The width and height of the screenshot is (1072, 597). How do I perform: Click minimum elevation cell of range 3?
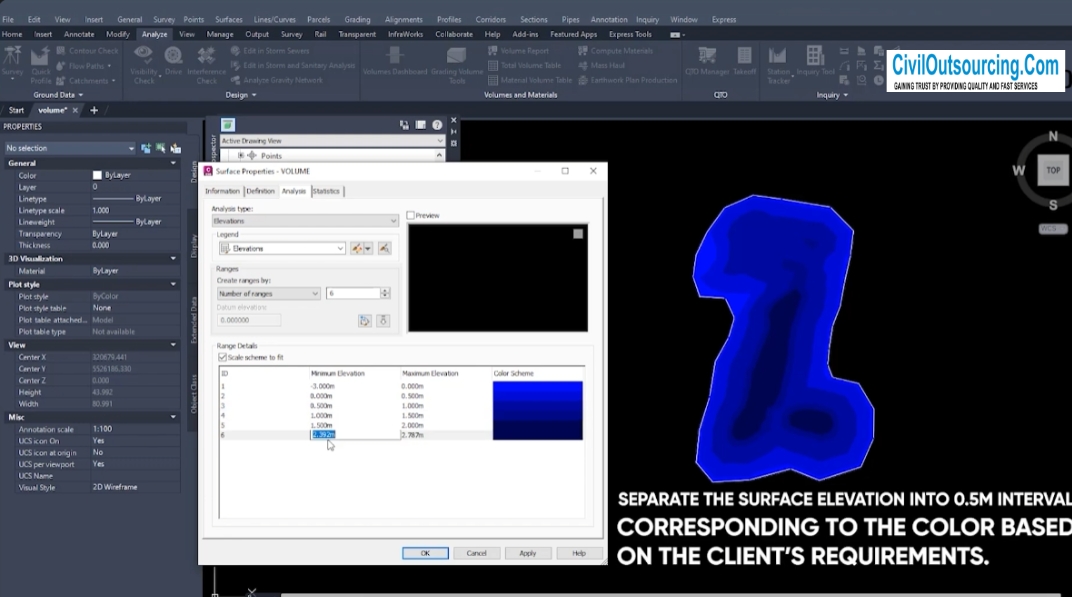click(x=321, y=406)
